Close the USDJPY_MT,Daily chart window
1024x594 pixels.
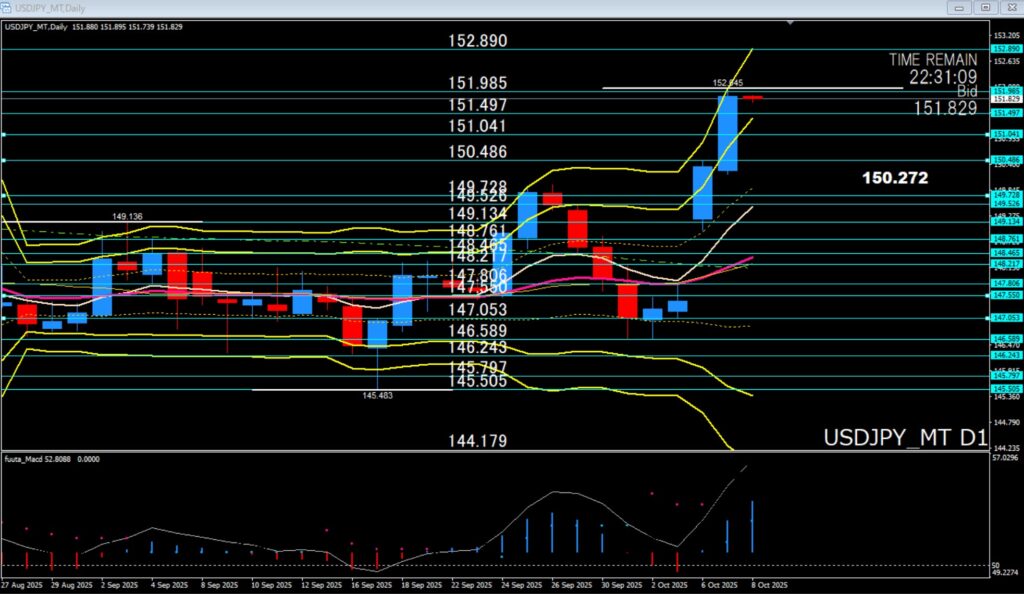(x=1009, y=7)
